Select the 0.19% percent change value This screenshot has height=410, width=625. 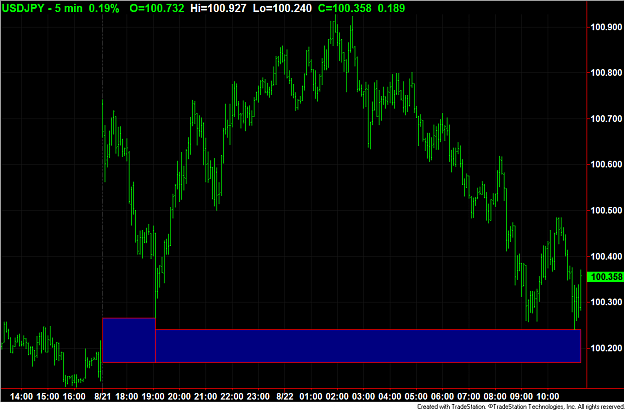point(104,8)
